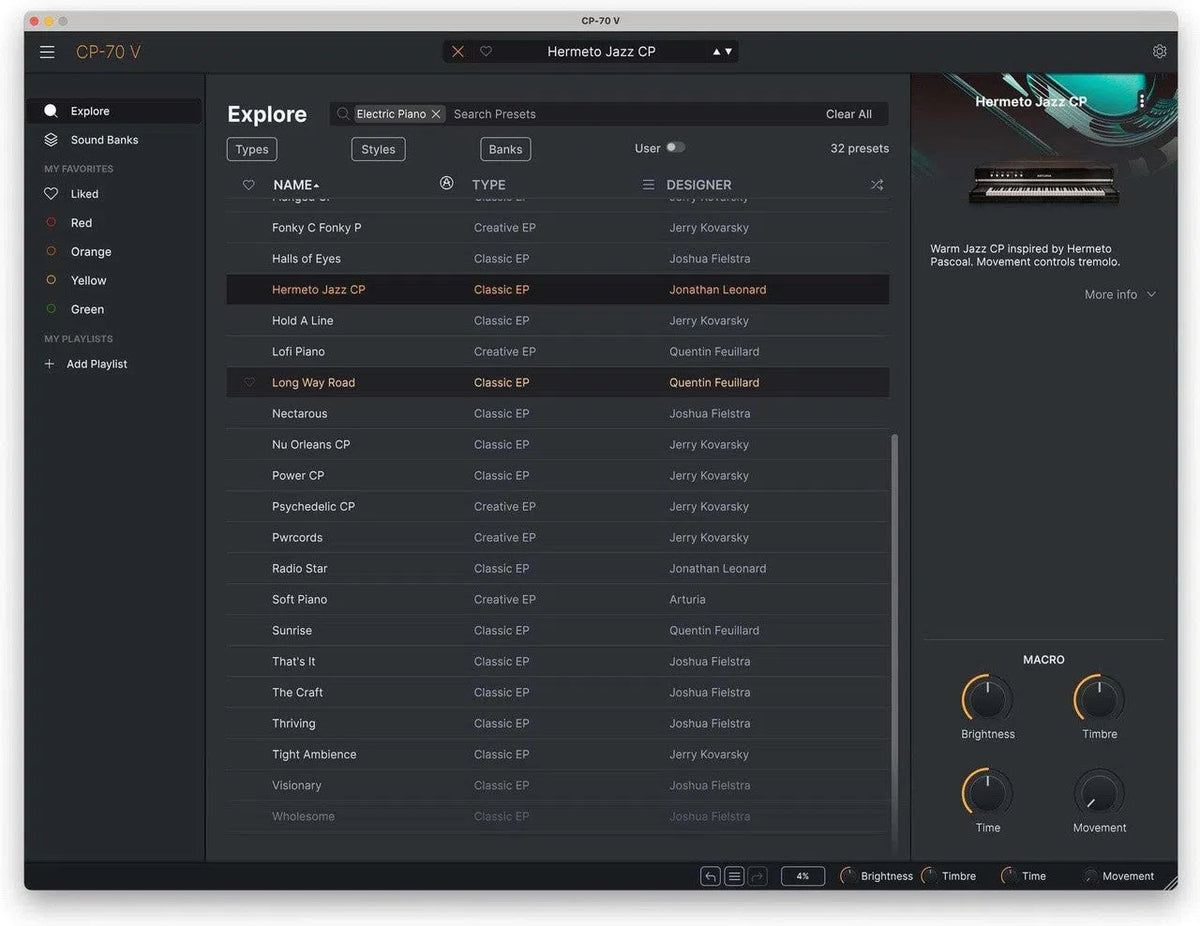The width and height of the screenshot is (1200, 926).
Task: Toggle the User presets switch
Action: [x=675, y=148]
